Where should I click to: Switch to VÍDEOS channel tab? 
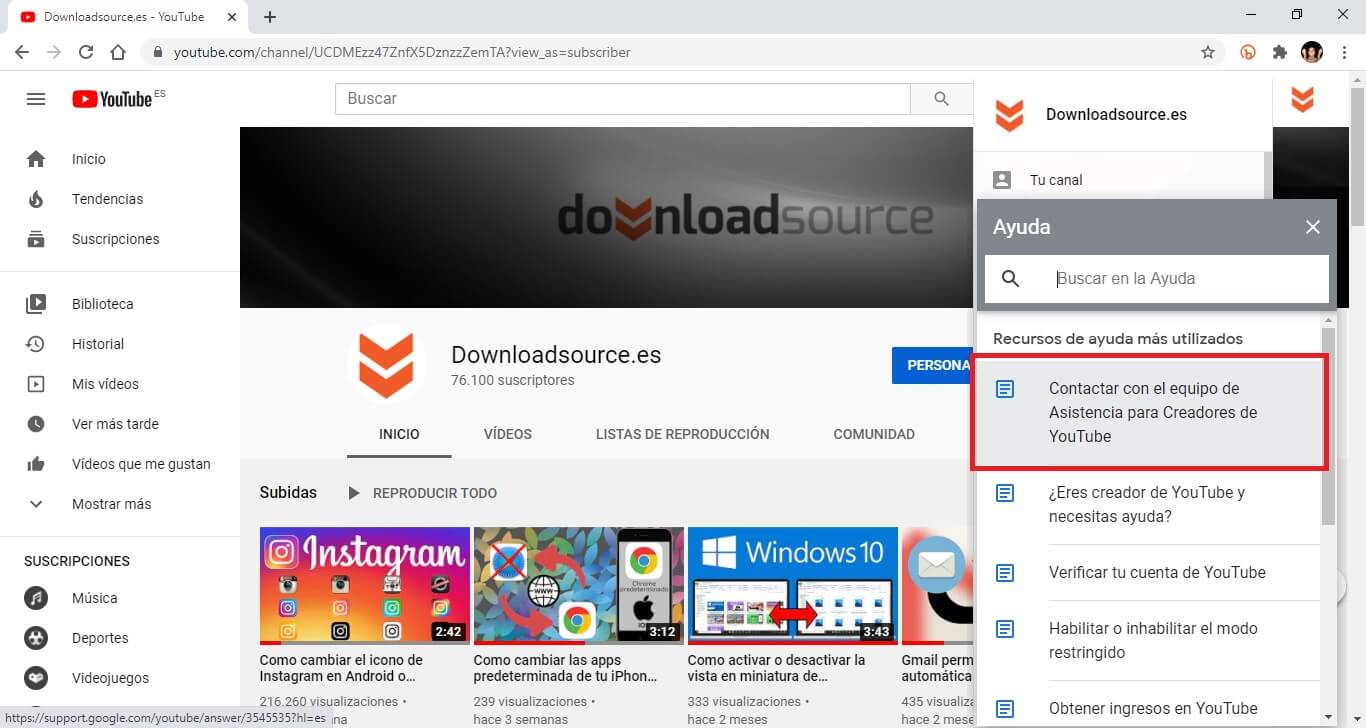[508, 434]
